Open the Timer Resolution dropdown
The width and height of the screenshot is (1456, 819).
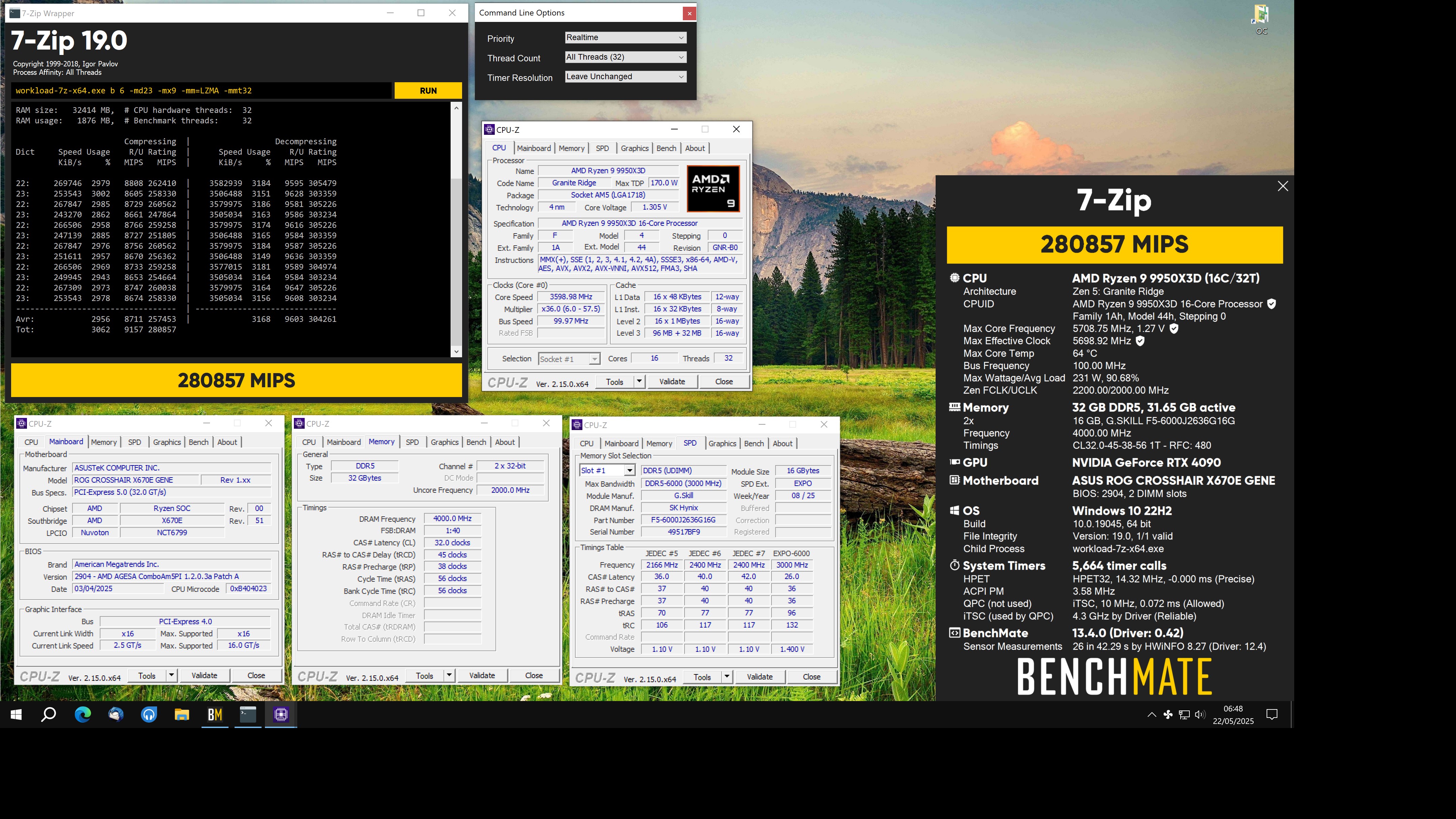click(626, 77)
